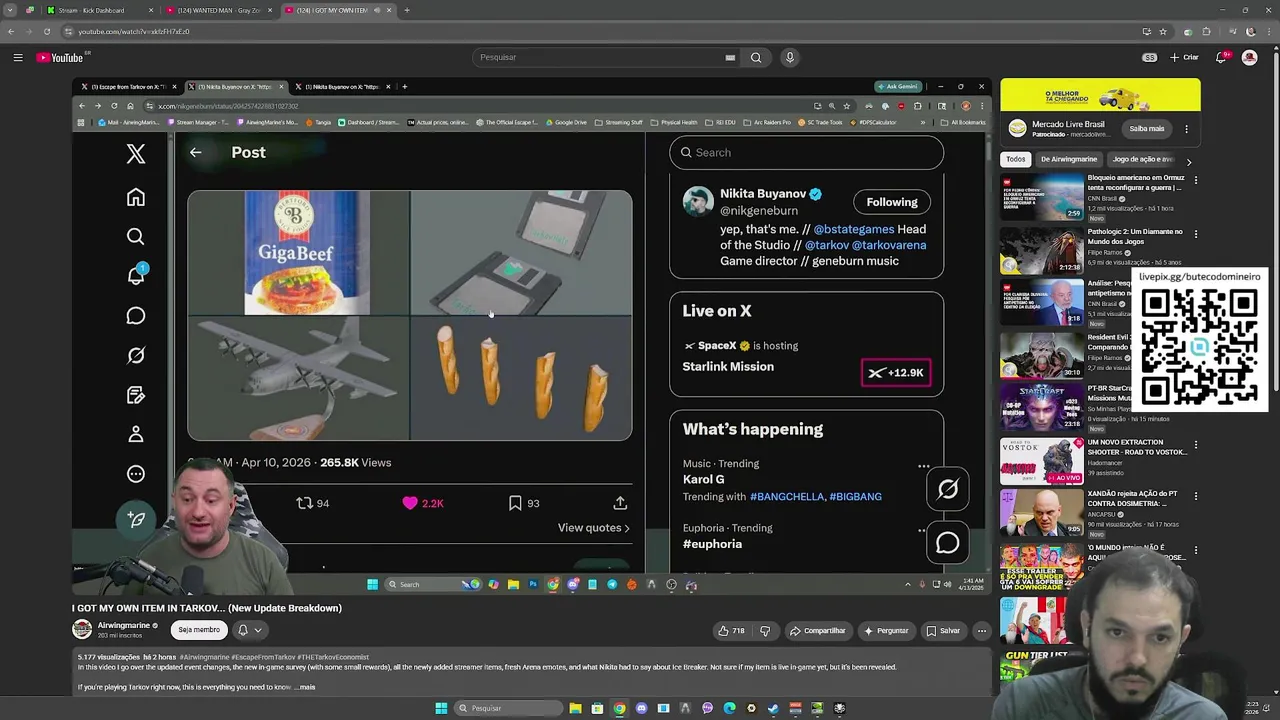The height and width of the screenshot is (720, 1280).
Task: Open X More circle icon
Action: [x=136, y=474]
